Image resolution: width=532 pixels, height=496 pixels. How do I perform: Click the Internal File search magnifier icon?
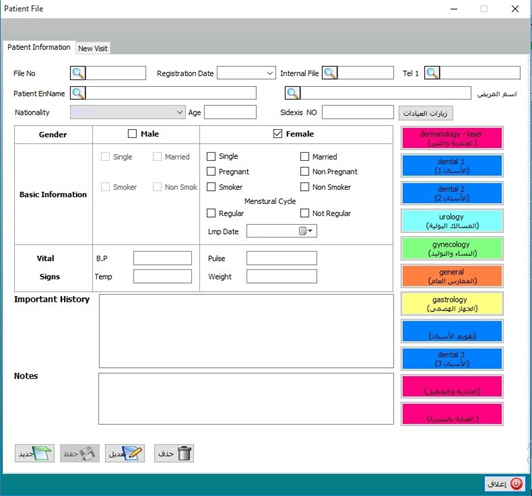pos(330,73)
